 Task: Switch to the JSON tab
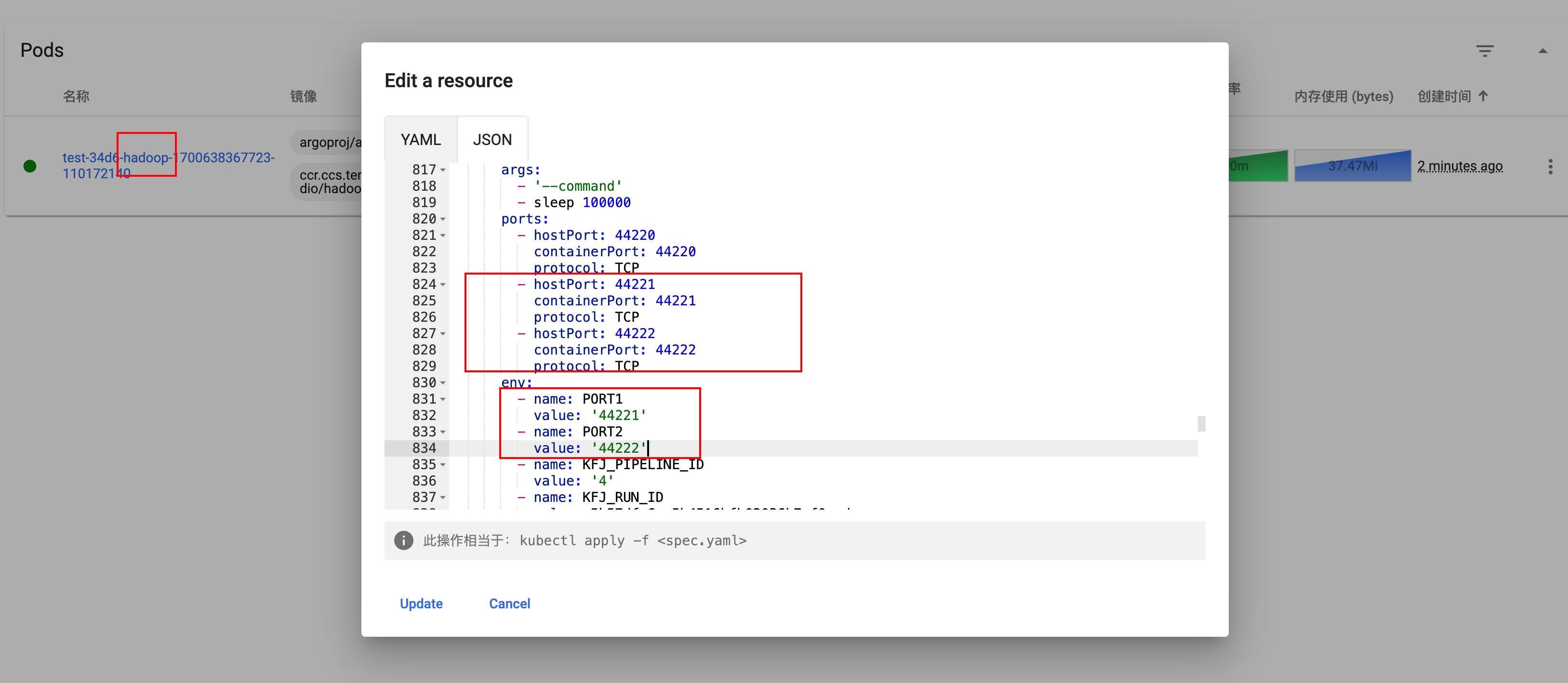click(x=492, y=140)
